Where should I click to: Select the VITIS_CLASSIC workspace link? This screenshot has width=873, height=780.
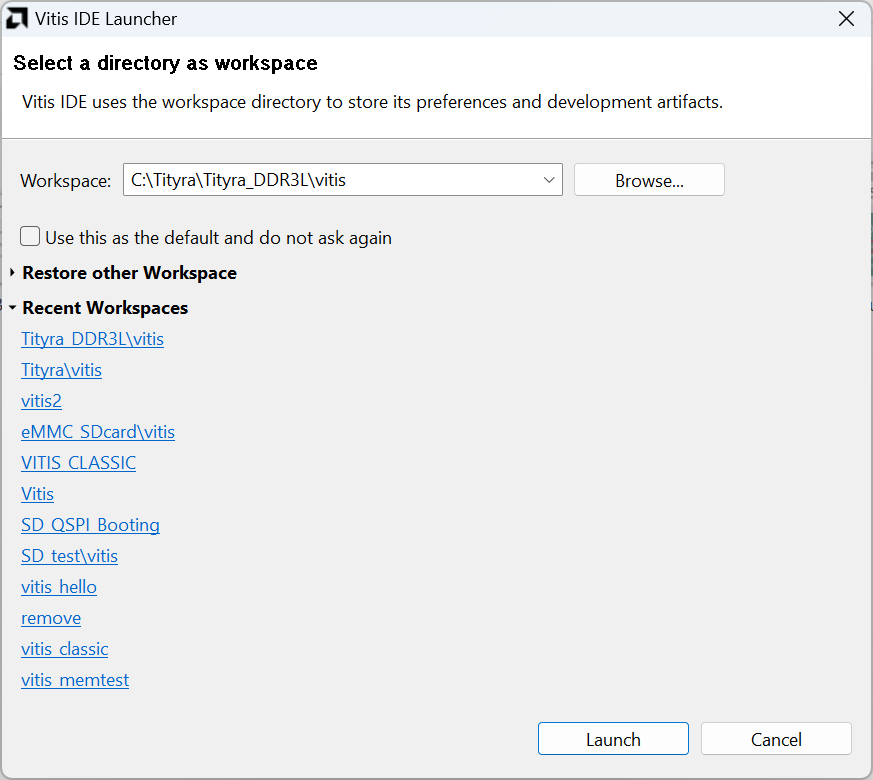coord(78,463)
